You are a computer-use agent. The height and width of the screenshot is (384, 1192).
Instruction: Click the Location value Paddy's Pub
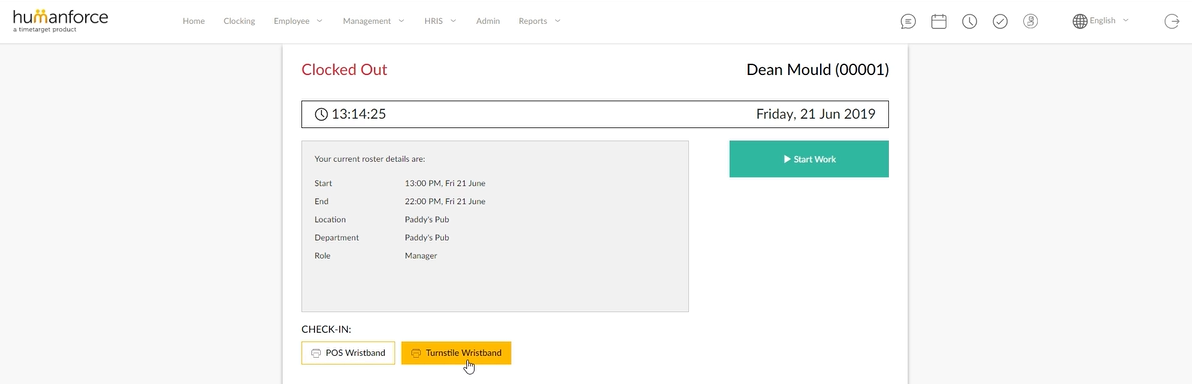click(x=426, y=220)
